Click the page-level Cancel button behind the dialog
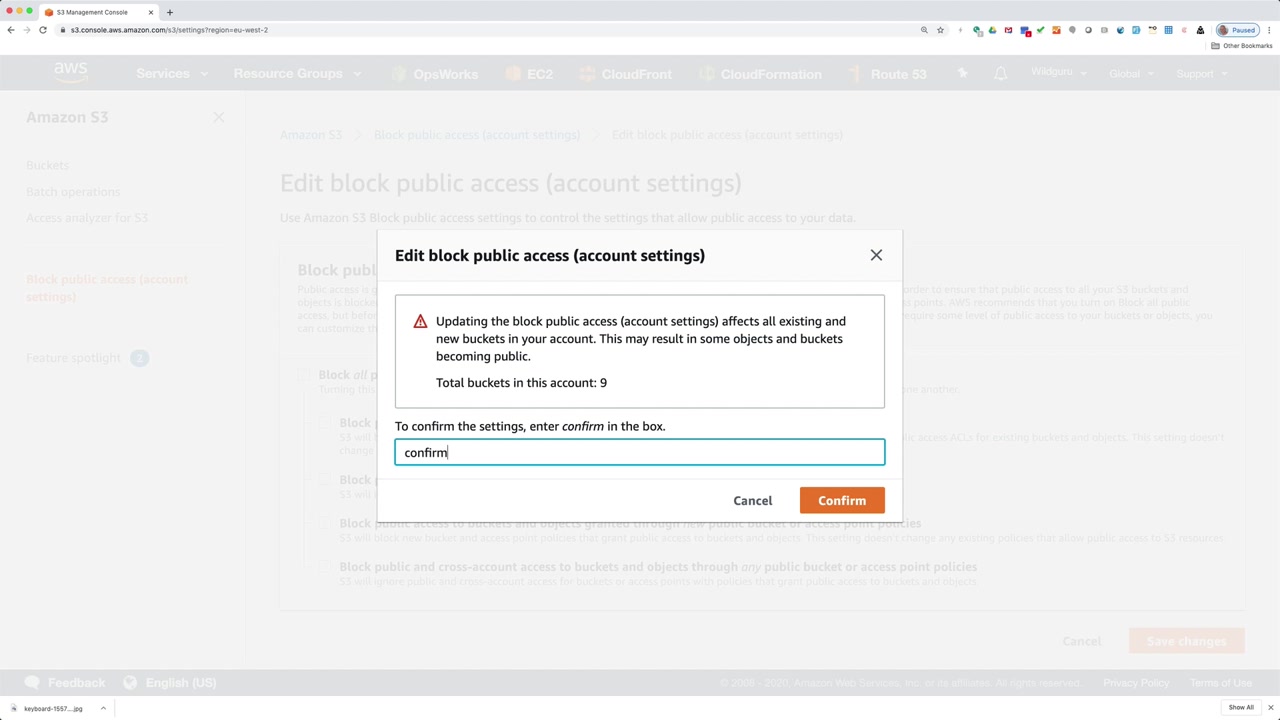Viewport: 1280px width, 720px height. click(x=1081, y=641)
